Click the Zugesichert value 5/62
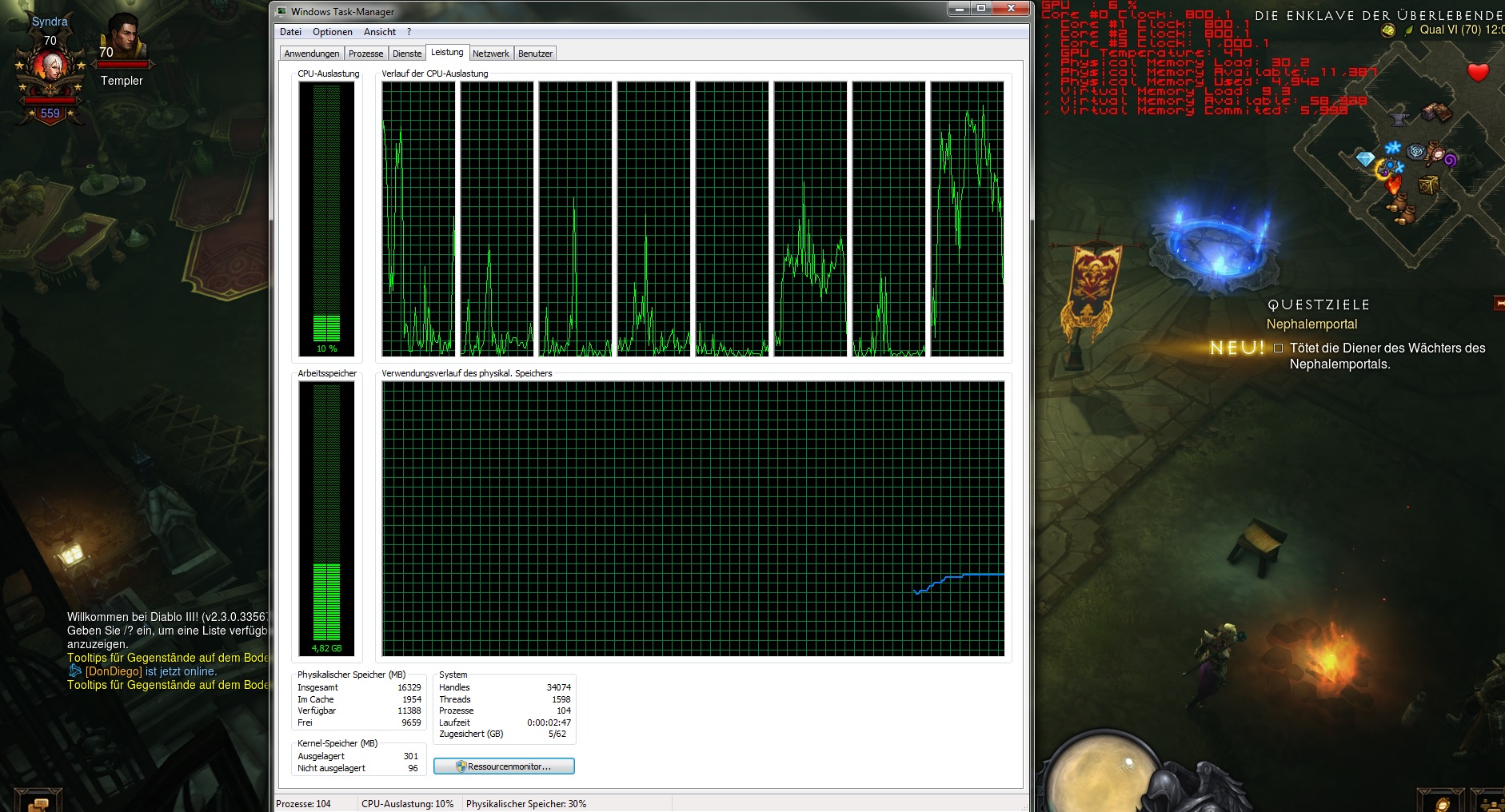The height and width of the screenshot is (812, 1505). click(557, 734)
